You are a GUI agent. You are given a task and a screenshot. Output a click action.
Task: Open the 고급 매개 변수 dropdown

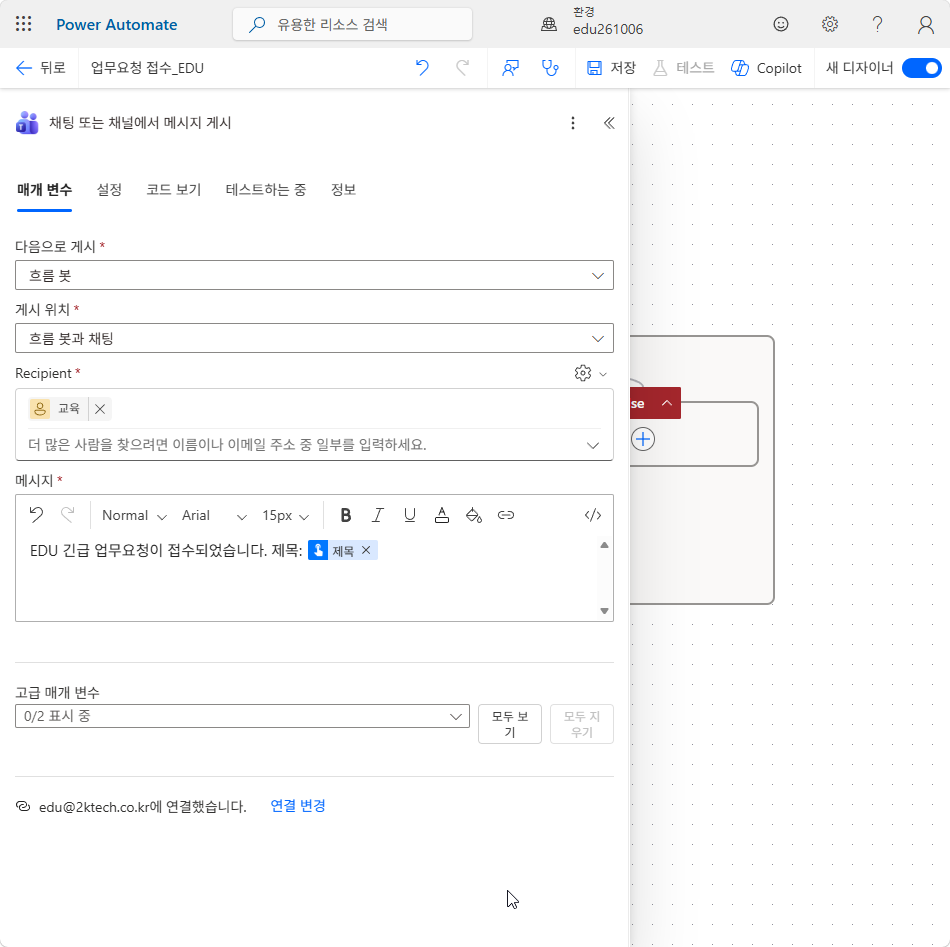coord(242,716)
